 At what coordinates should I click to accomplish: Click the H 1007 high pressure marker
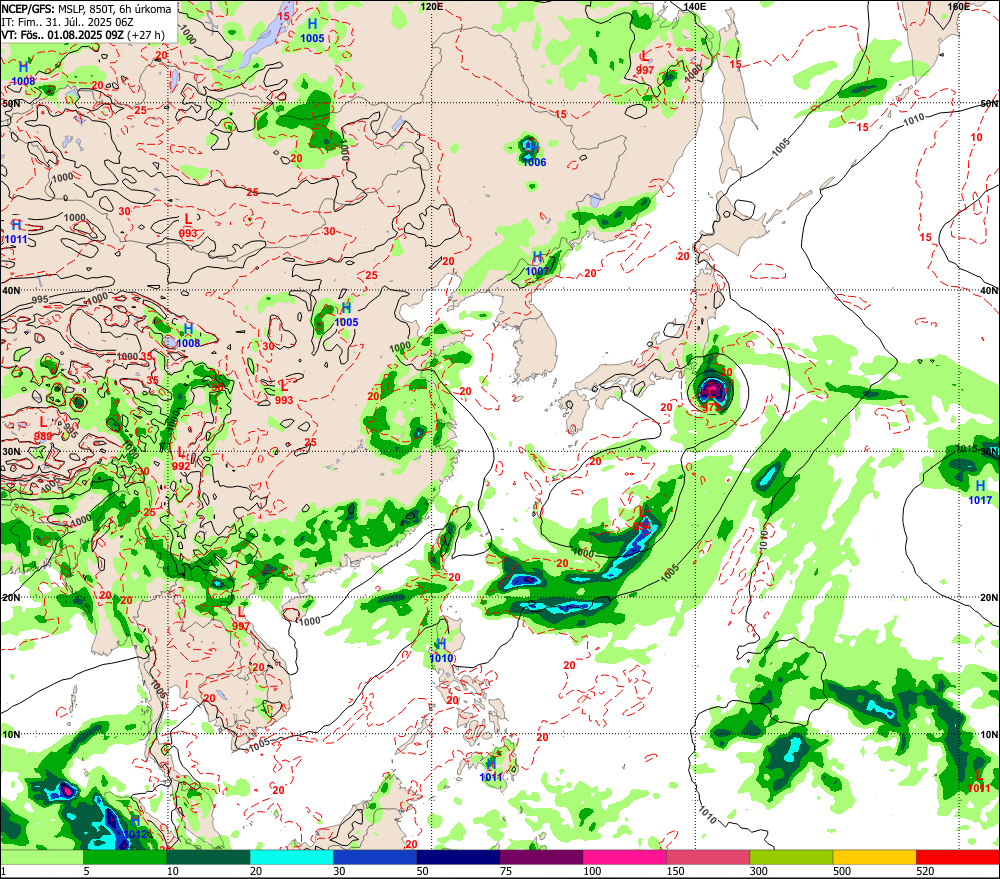(x=537, y=263)
